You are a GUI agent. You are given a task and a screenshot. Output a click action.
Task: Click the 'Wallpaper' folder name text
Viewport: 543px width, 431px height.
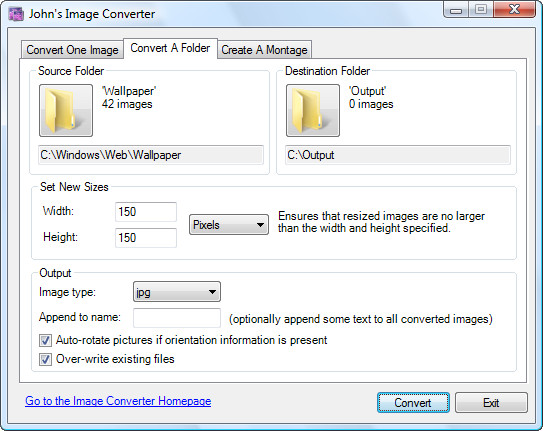coord(129,91)
